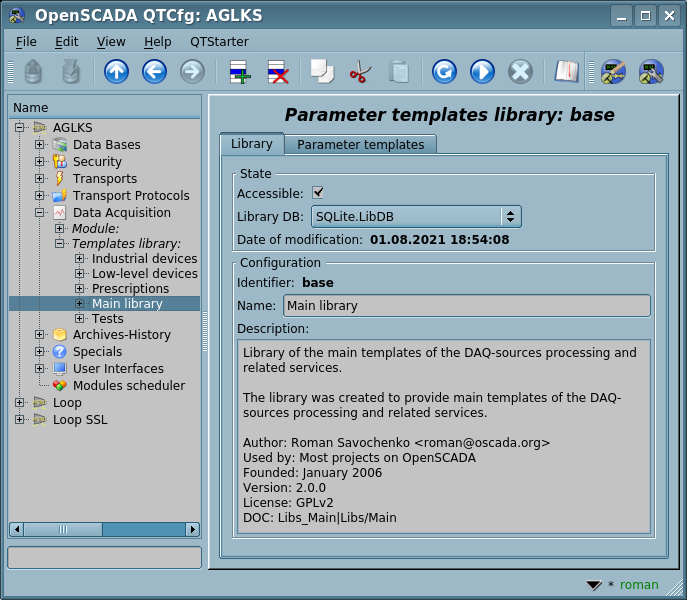Collapse the Templates library: branch
The height and width of the screenshot is (600, 687).
click(60, 244)
